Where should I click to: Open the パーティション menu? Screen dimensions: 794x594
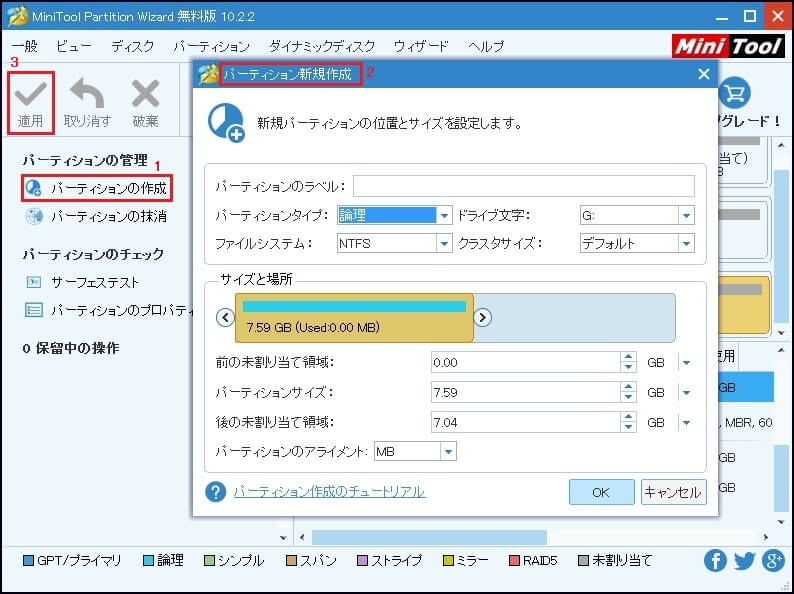211,46
